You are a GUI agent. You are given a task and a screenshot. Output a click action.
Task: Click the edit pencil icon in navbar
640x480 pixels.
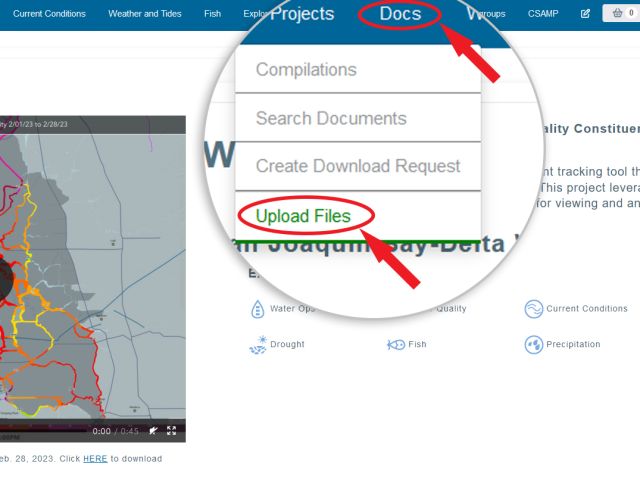coord(585,13)
